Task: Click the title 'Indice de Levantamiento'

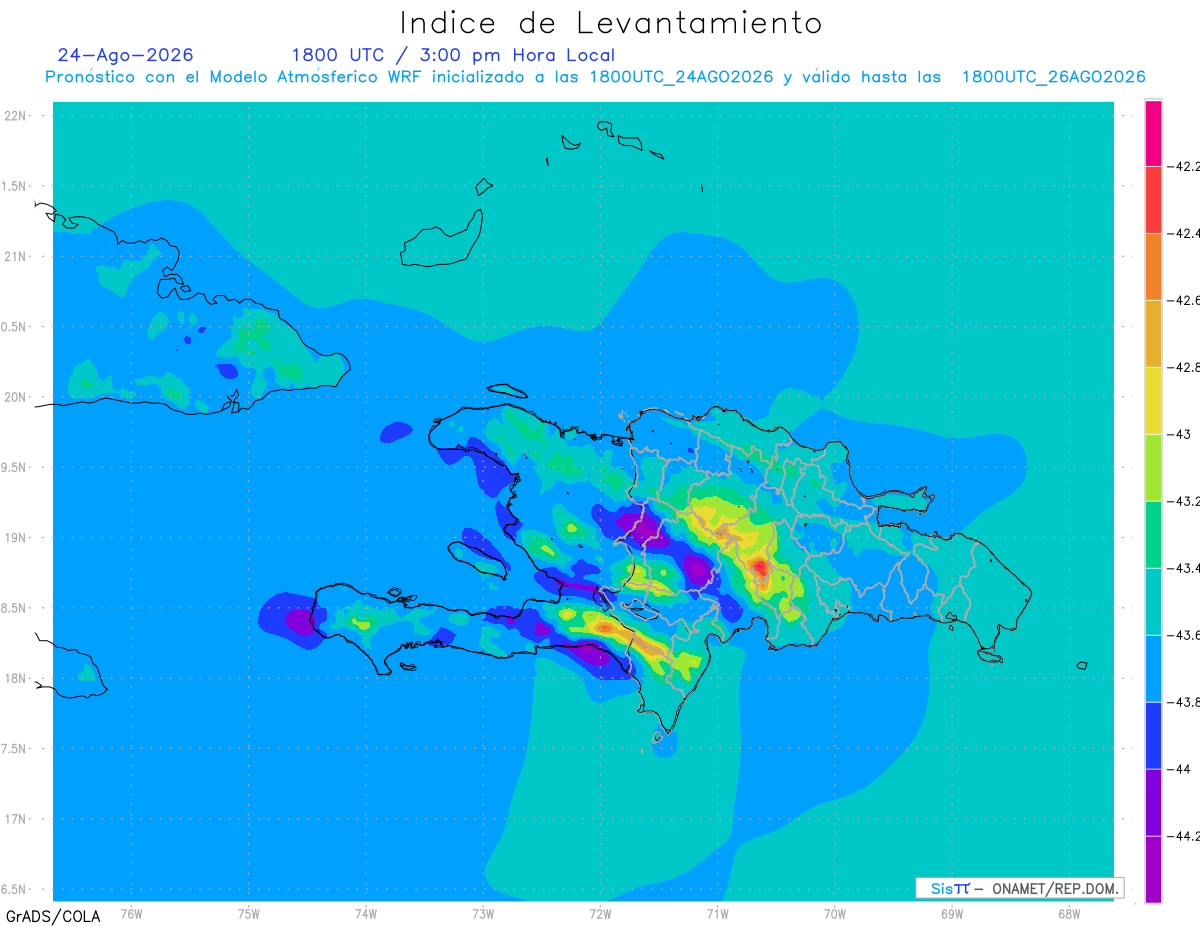Action: 611,23
